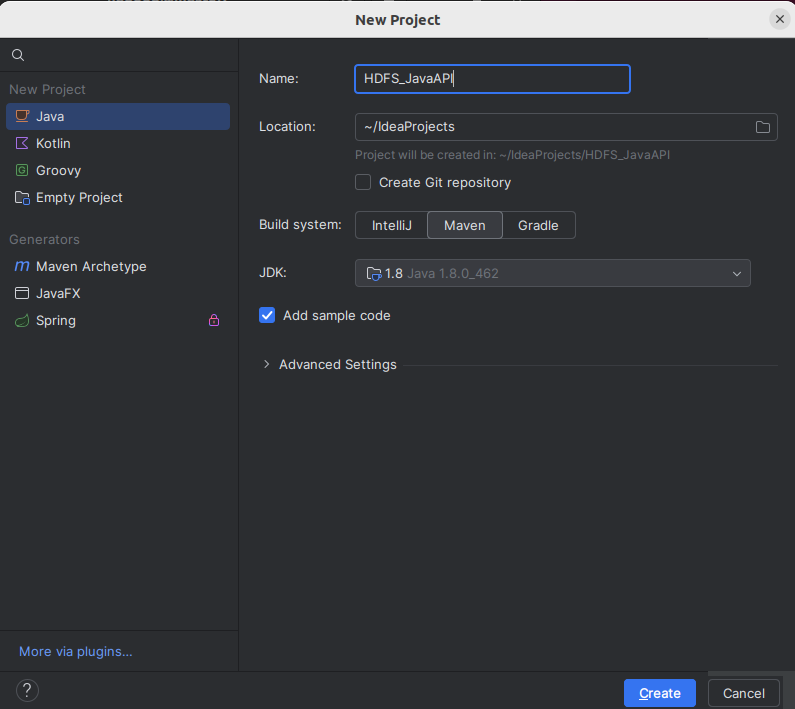Select the Empty Project icon
The width and height of the screenshot is (795, 709).
click(22, 197)
